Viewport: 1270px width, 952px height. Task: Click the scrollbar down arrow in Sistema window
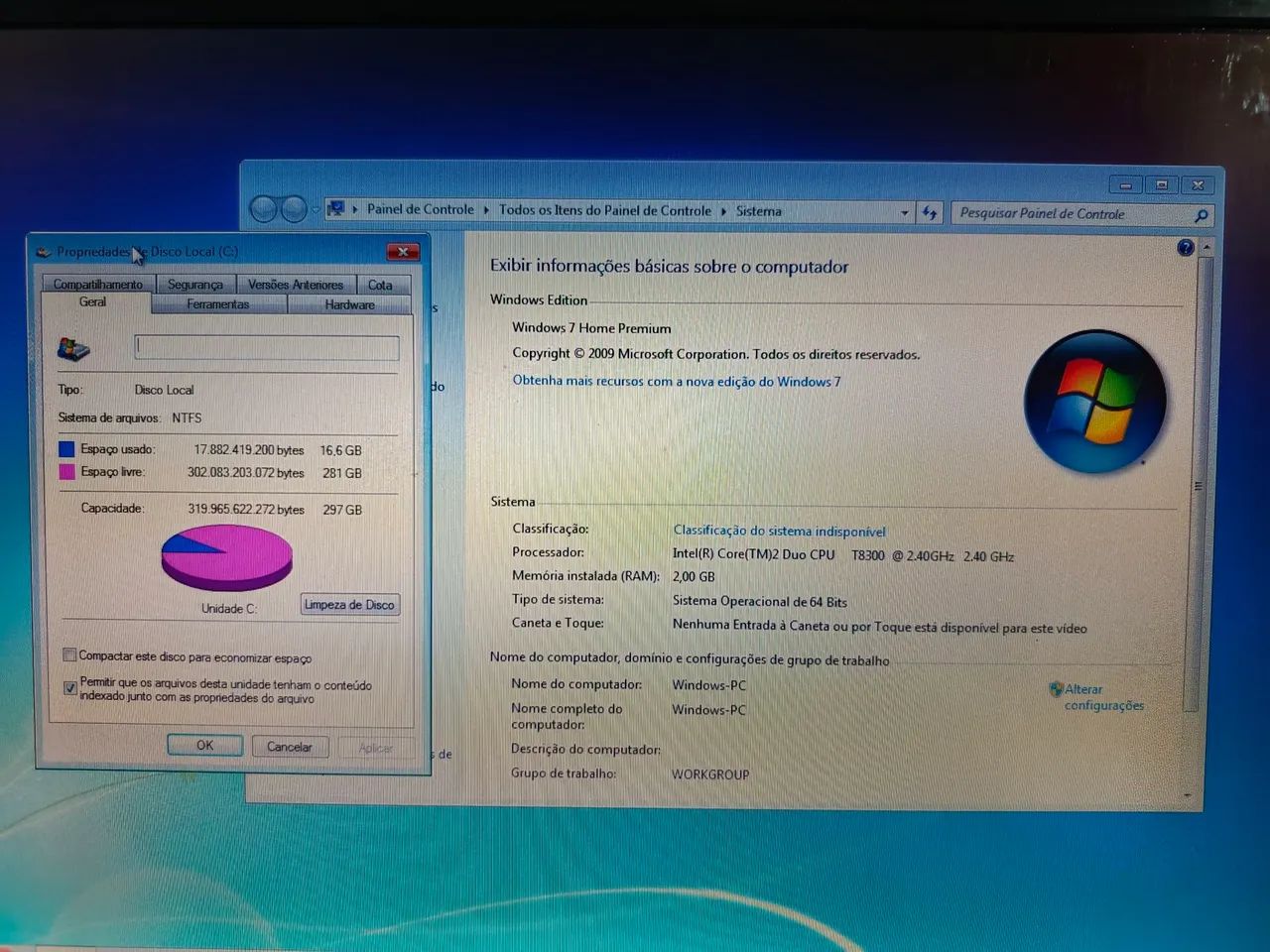(x=1188, y=795)
